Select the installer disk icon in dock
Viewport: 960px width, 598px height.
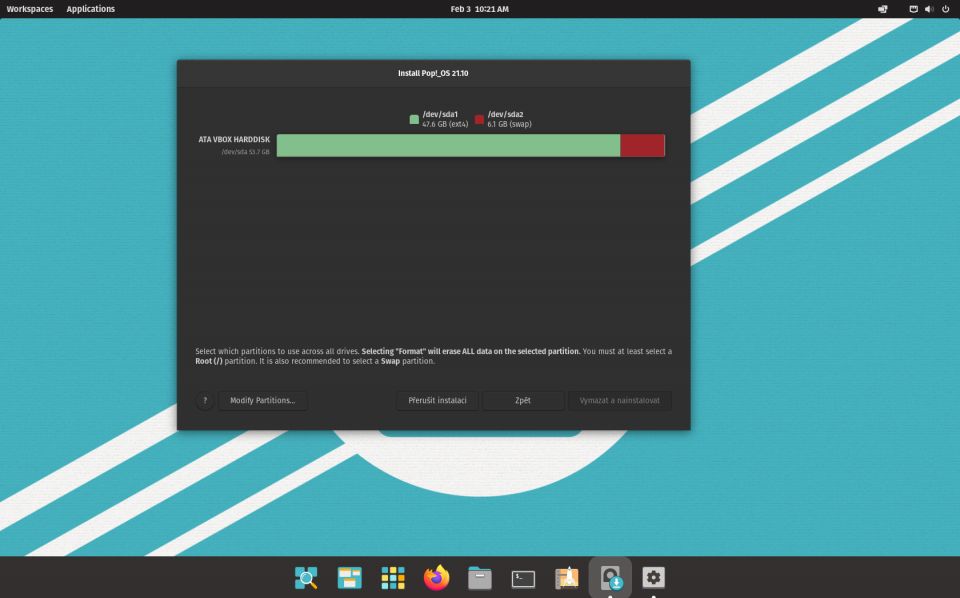(x=610, y=577)
